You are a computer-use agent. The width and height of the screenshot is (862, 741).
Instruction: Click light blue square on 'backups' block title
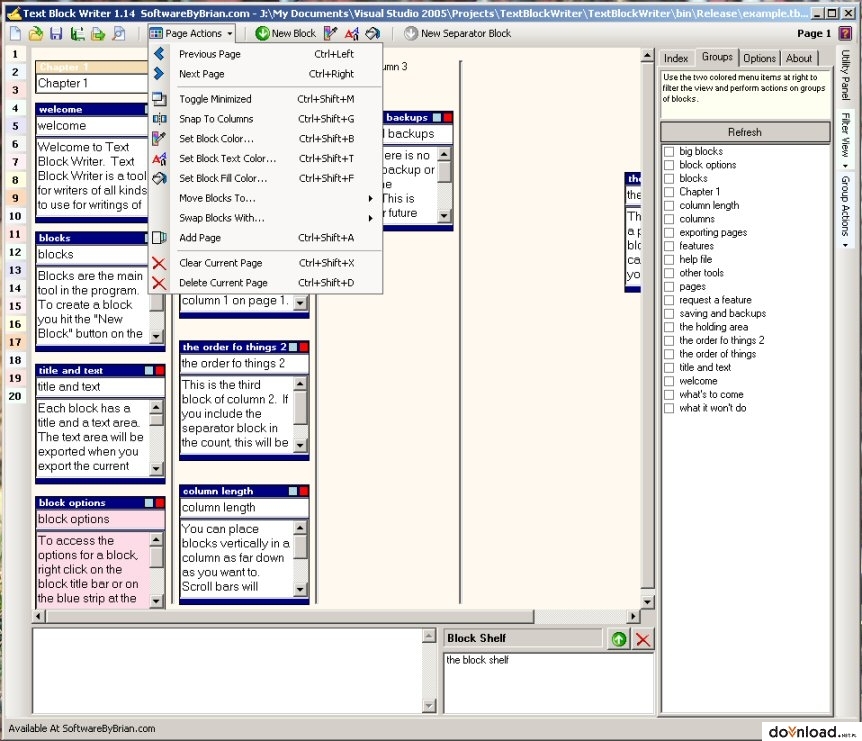(437, 117)
